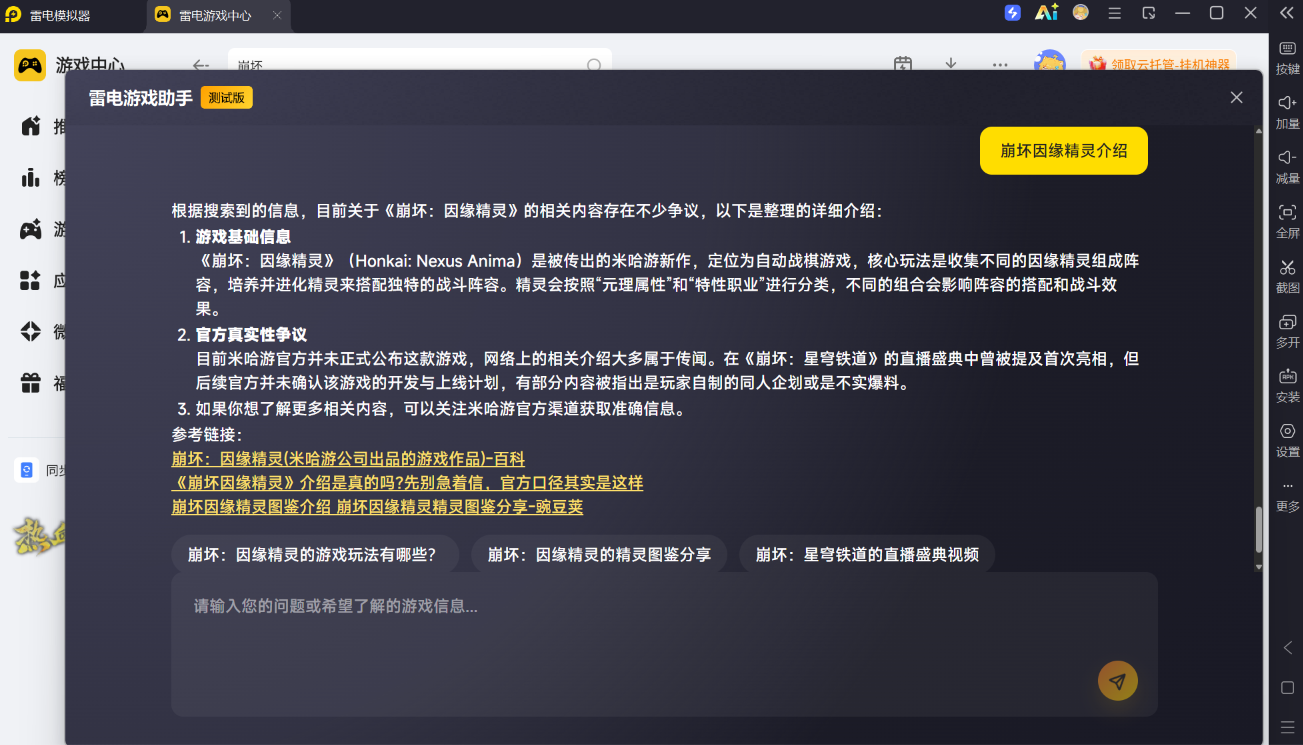Open the 介绍是真的吗 reference link
This screenshot has height=745, width=1303.
tap(407, 483)
